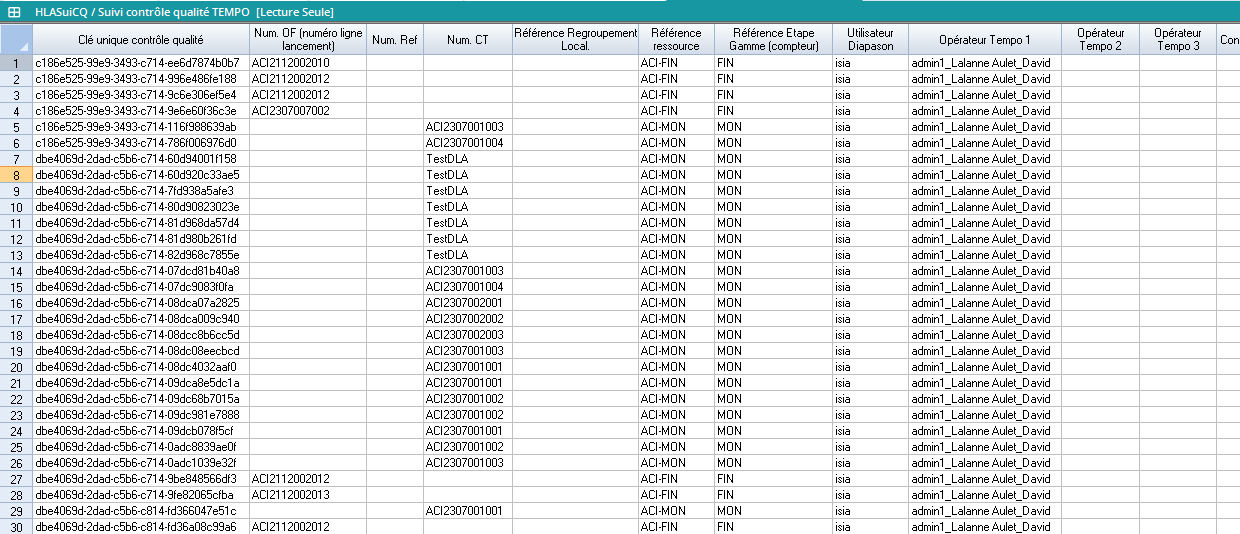This screenshot has width=1240, height=534.
Task: Click the 'Num. OF (numéro ligne lancement)' column header
Action: click(308, 40)
